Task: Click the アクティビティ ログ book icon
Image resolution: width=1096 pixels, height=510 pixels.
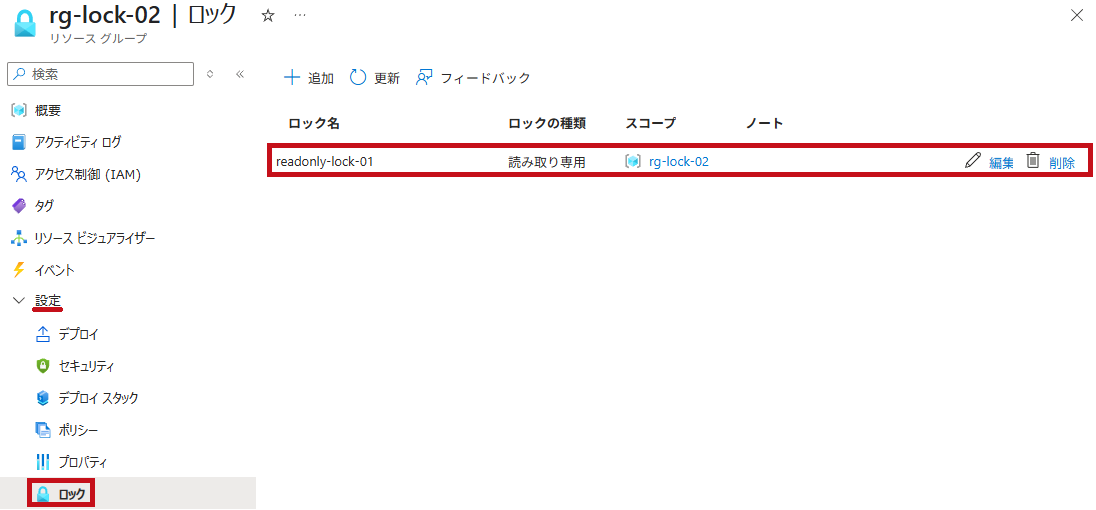Action: (19, 143)
